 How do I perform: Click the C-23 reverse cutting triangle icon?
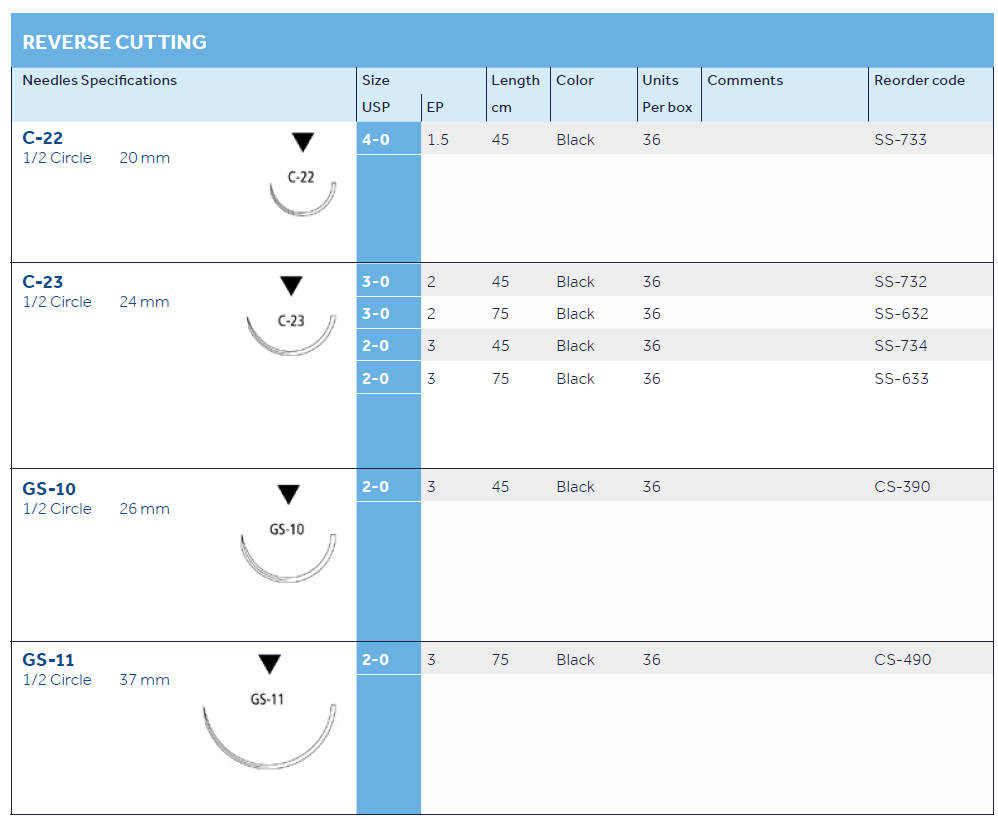point(291,287)
